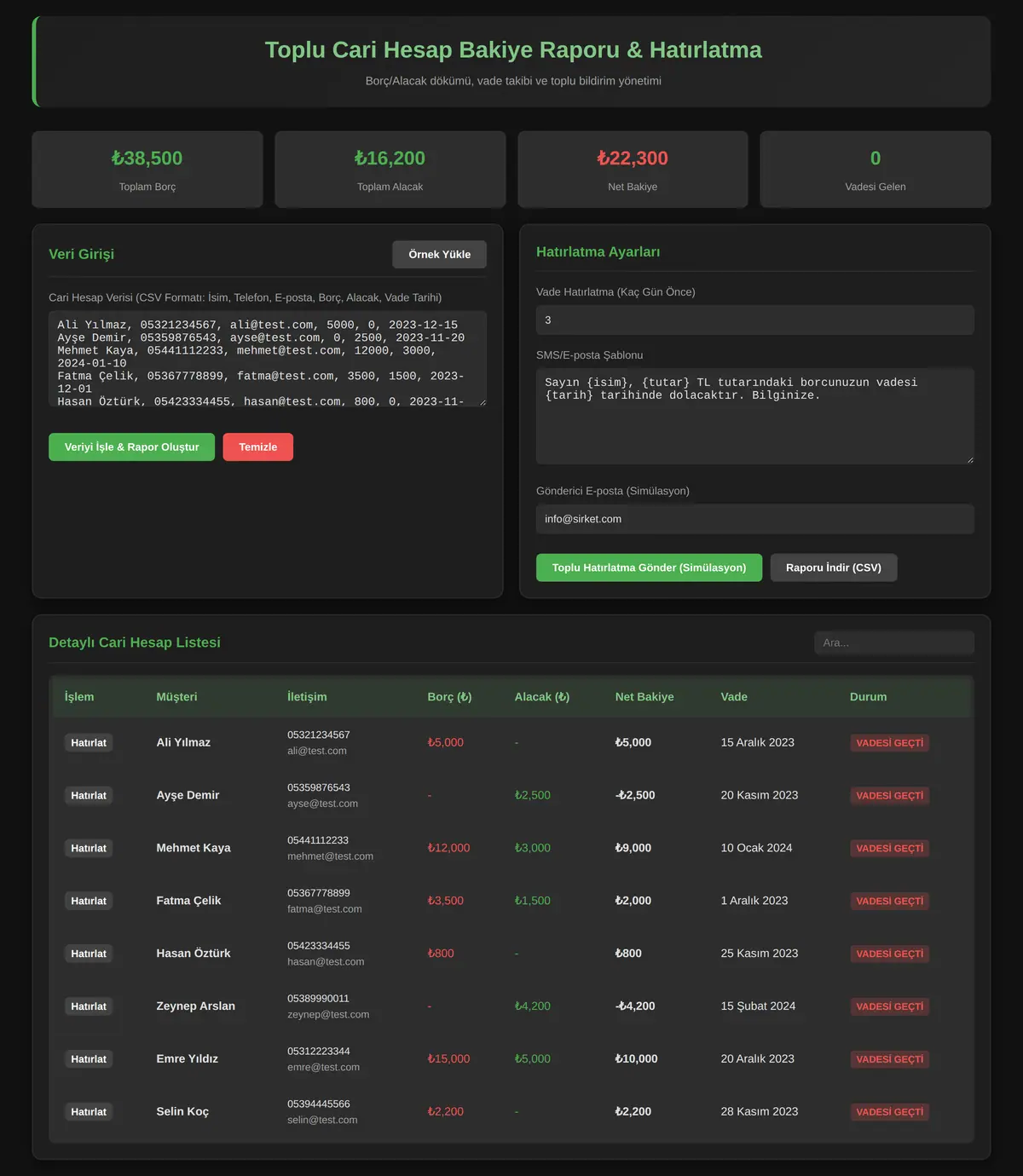Click the red Temizle button
The height and width of the screenshot is (1176, 1023).
(258, 447)
